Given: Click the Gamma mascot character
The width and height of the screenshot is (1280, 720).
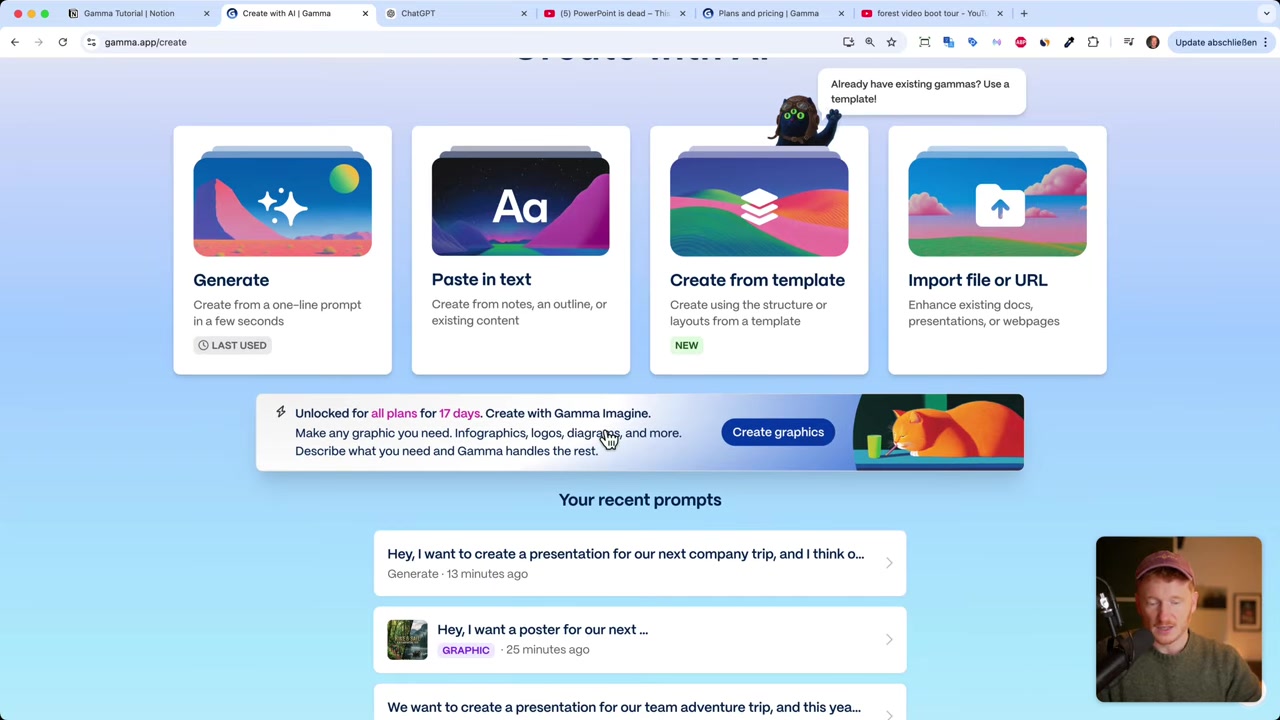Looking at the screenshot, I should coord(802,120).
